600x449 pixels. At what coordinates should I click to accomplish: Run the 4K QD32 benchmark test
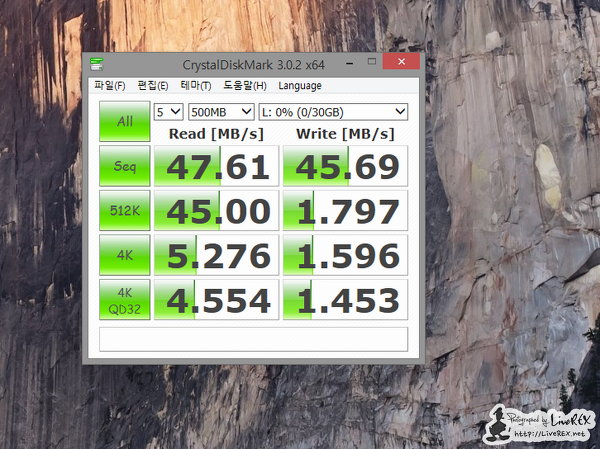[125, 300]
